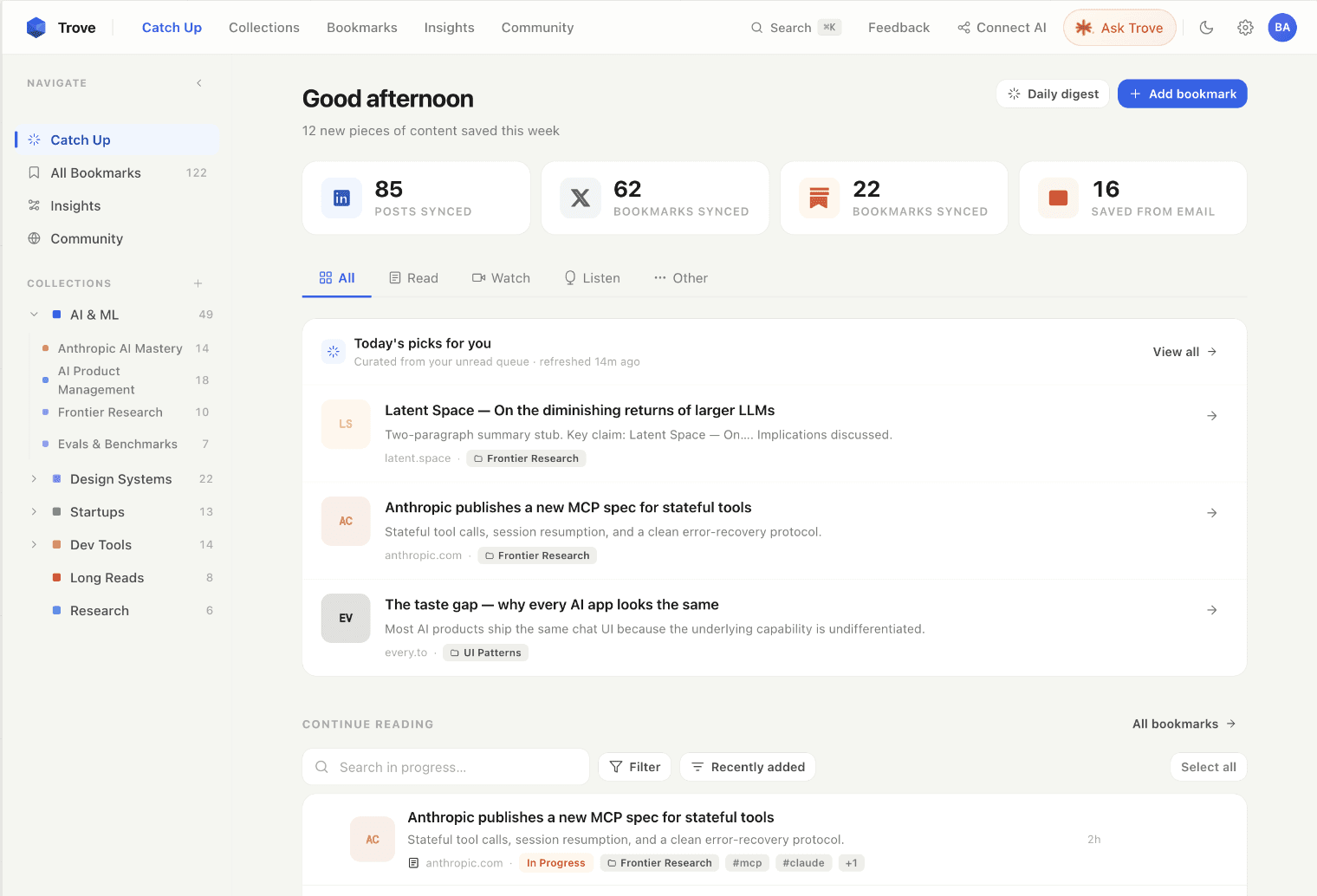Viewport: 1317px width, 896px height.
Task: Click the Trove logo icon
Action: 36,28
